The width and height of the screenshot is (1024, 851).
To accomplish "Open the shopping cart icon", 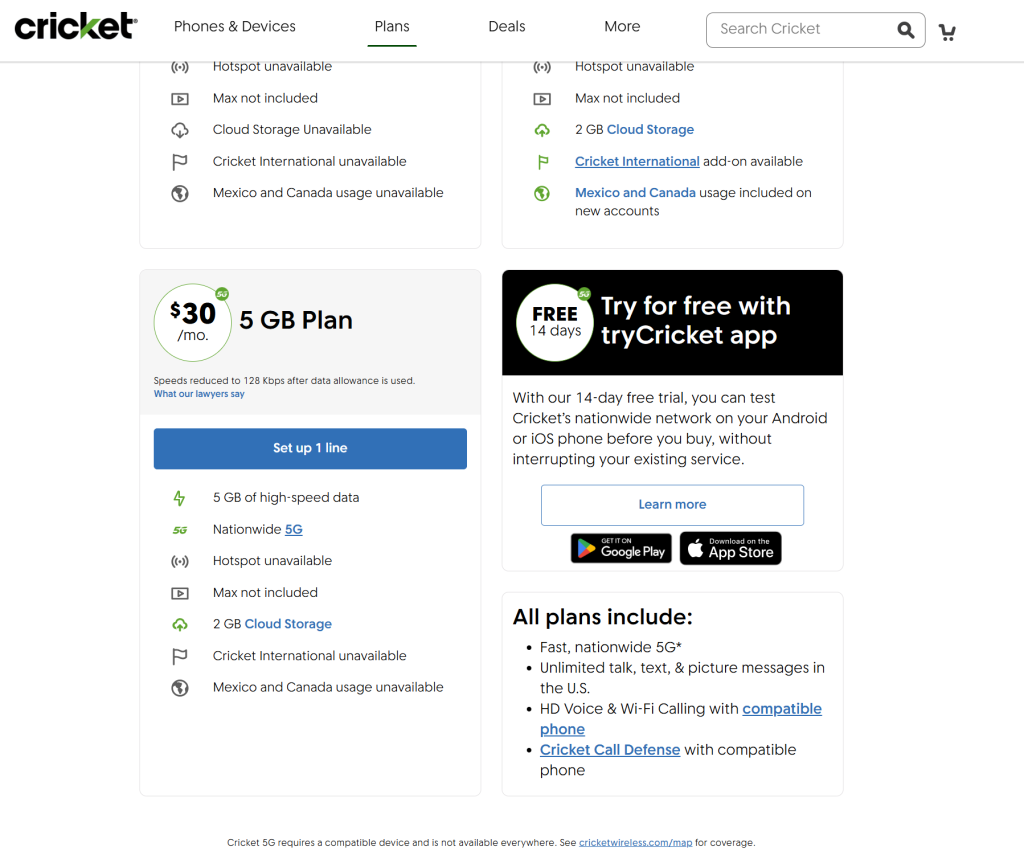I will [947, 31].
